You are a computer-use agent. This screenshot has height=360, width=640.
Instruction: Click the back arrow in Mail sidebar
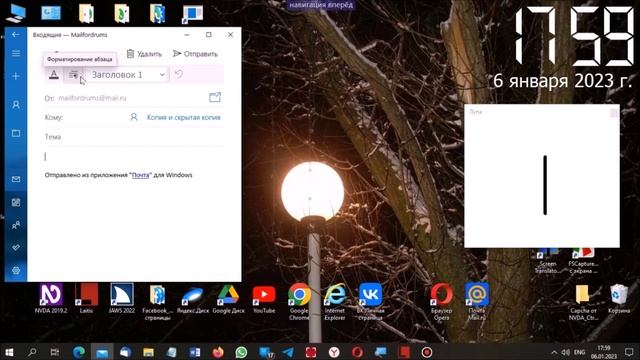pos(16,35)
